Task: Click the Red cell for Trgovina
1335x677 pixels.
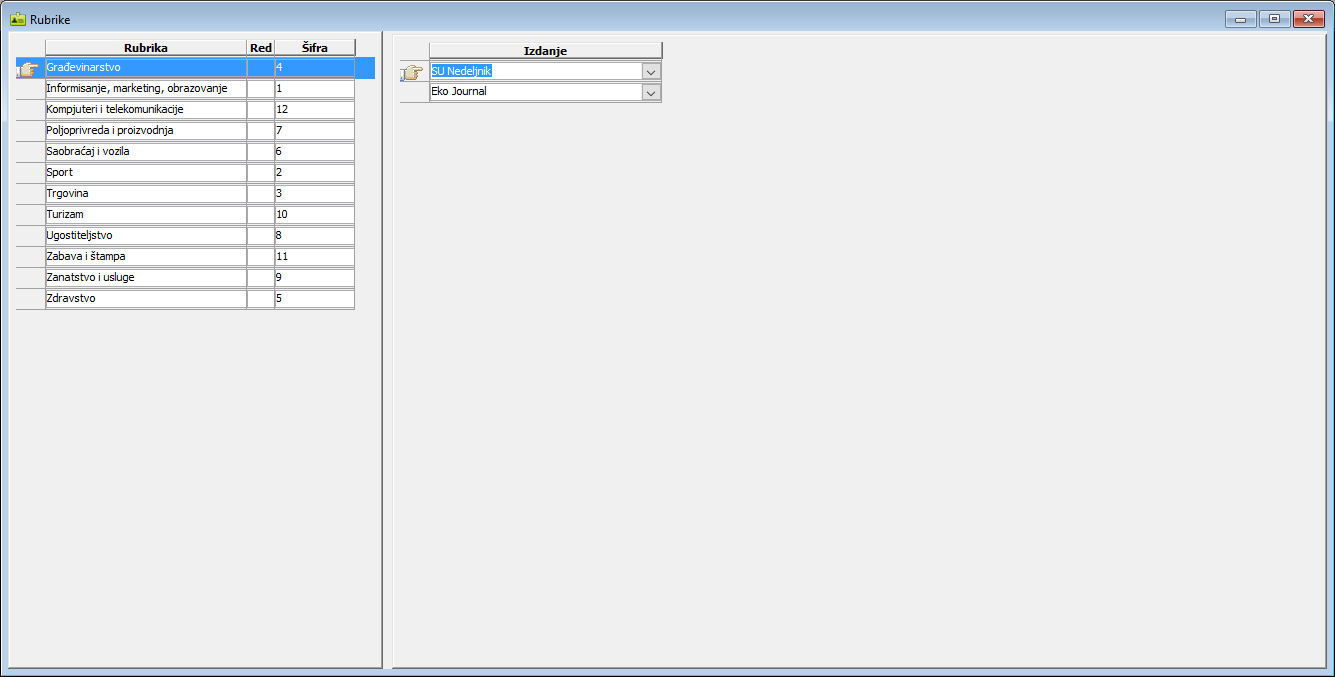Action: 260,194
